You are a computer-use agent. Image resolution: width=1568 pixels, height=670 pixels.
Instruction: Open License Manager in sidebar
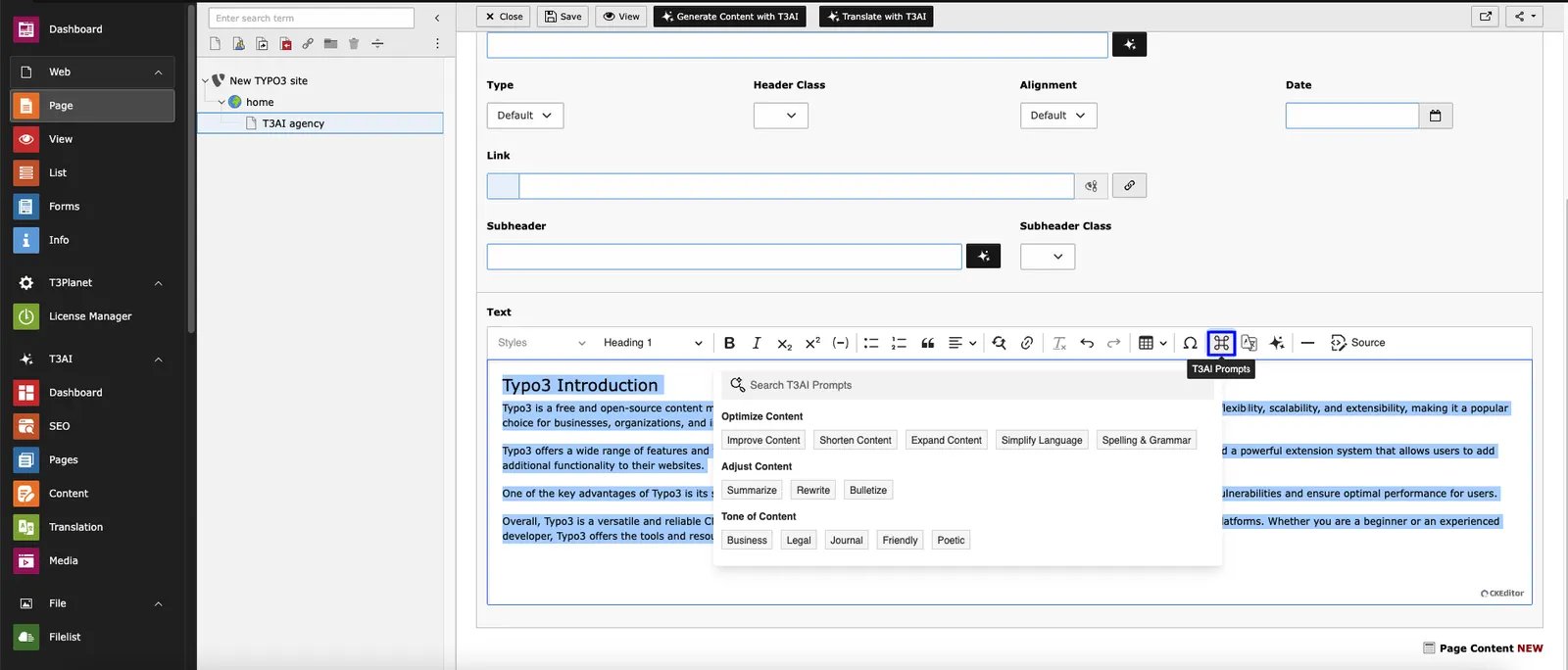[92, 316]
